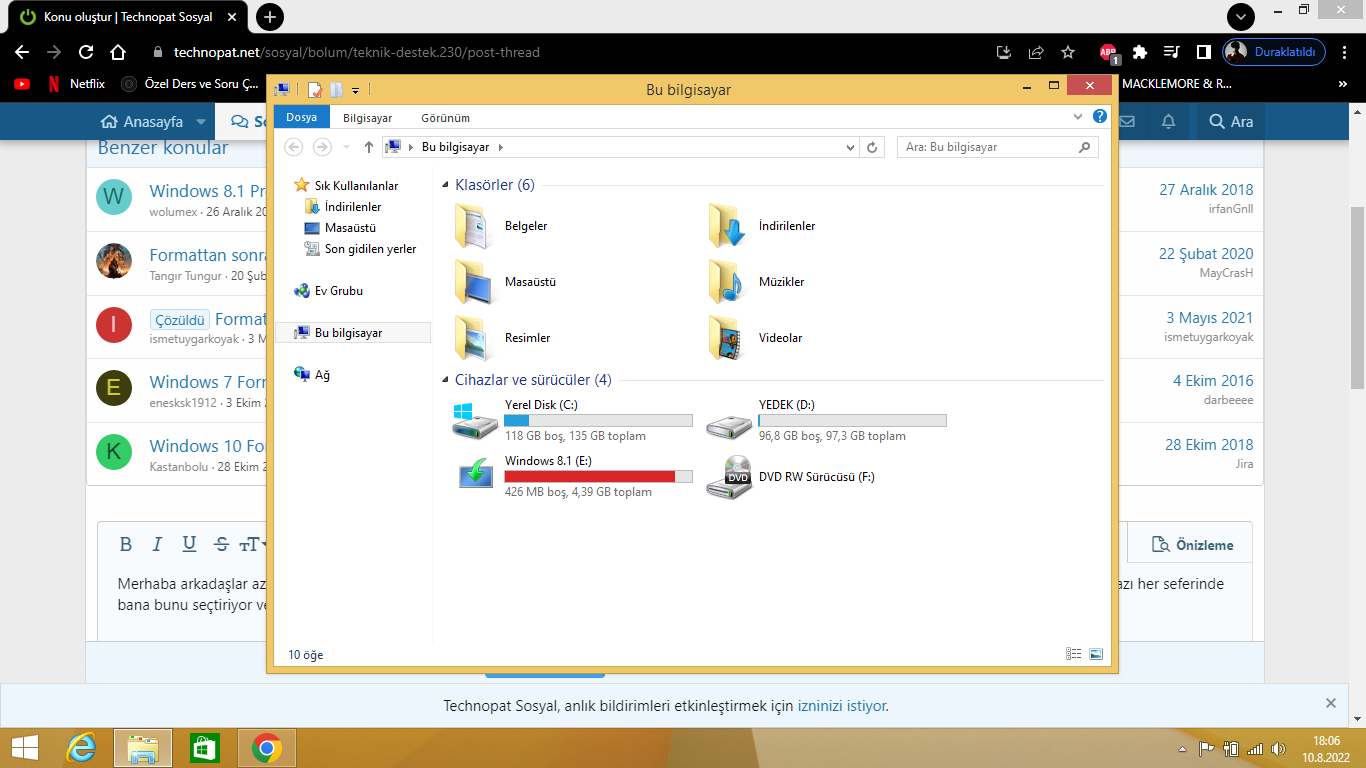
Task: Open the Belgeler folder in Explorer
Action: 501,226
